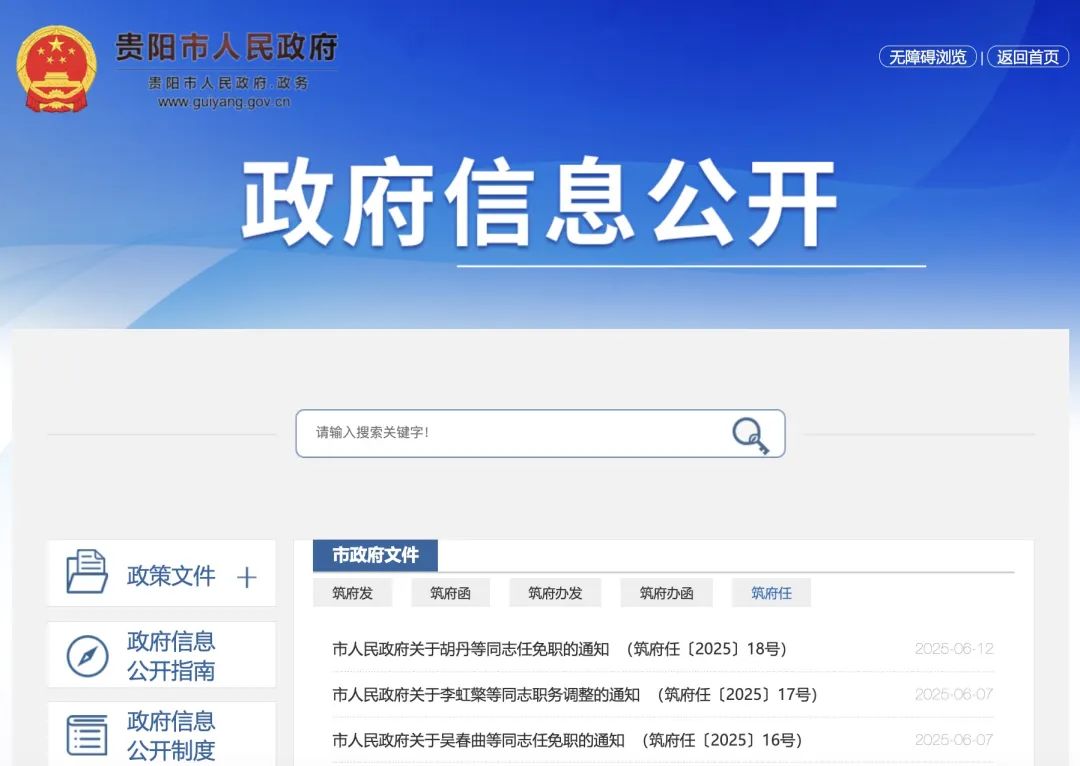Open the 胡丹 appointment notice No. 18
The image size is (1080, 766).
[559, 649]
